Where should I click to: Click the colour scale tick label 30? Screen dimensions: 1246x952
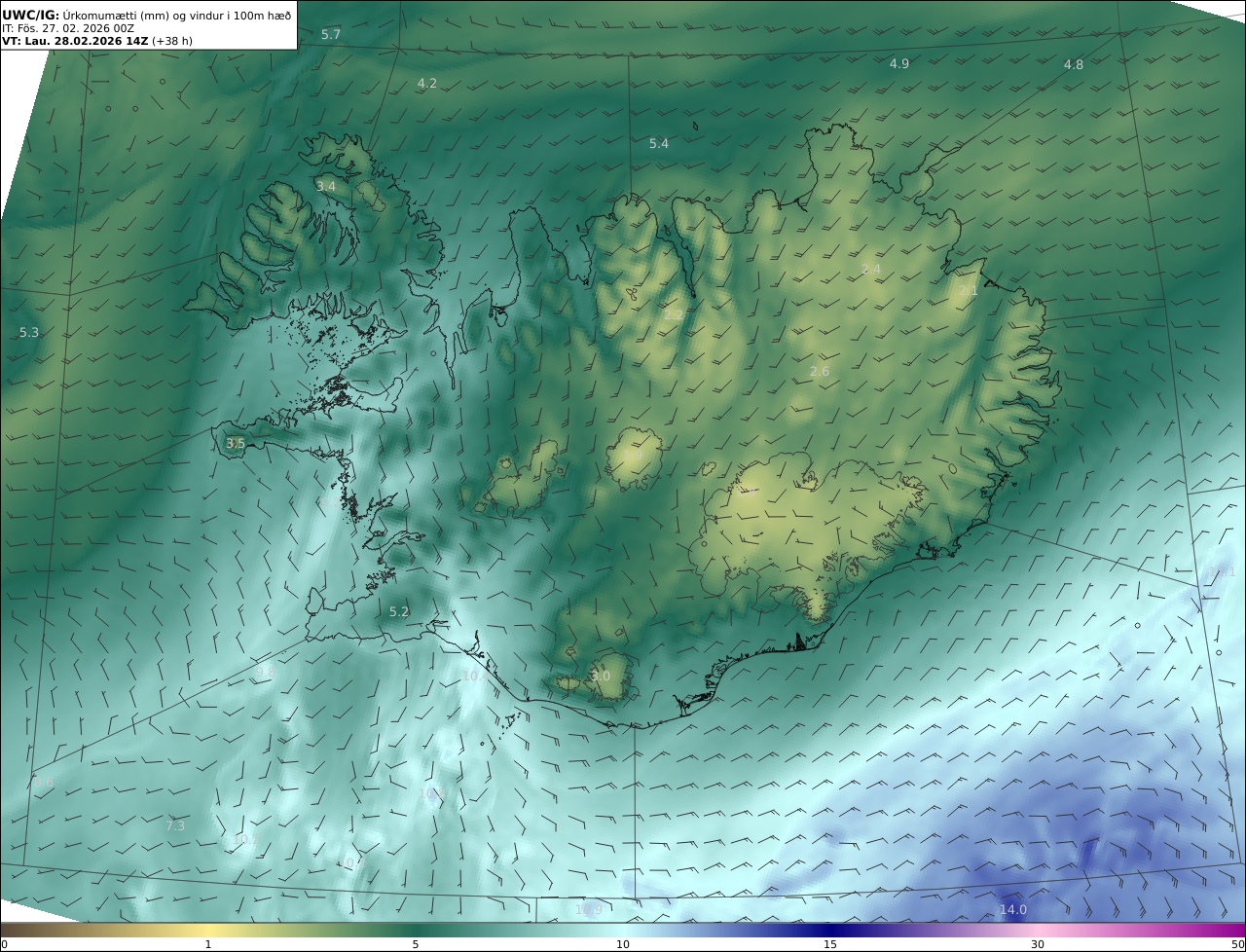(1038, 944)
